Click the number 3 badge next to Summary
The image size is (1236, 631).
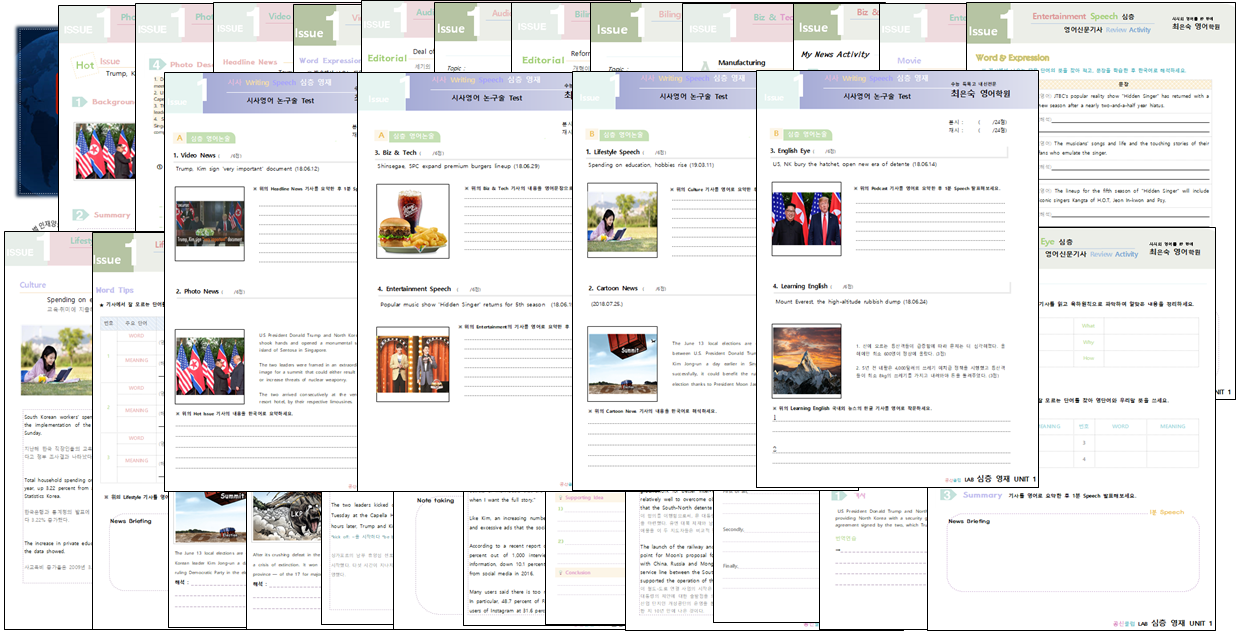946,495
